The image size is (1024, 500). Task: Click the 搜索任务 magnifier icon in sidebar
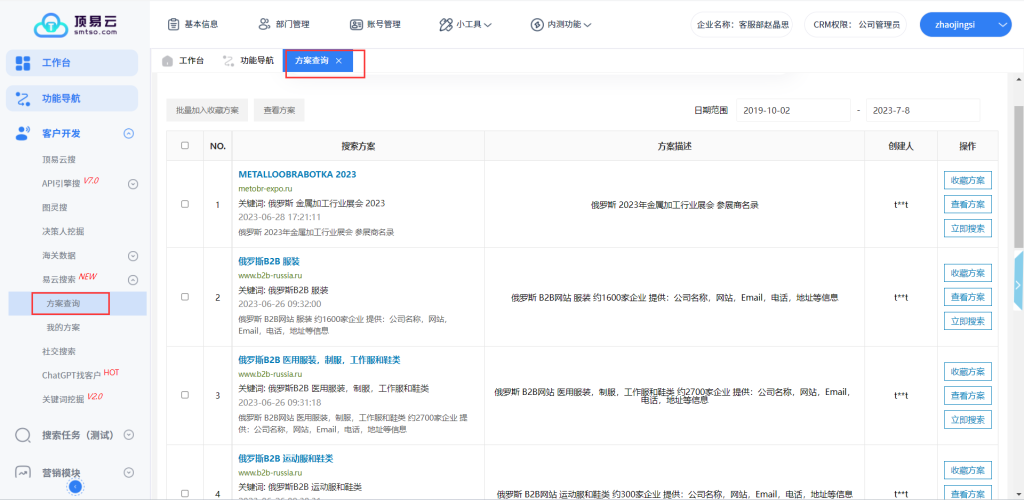[23, 436]
